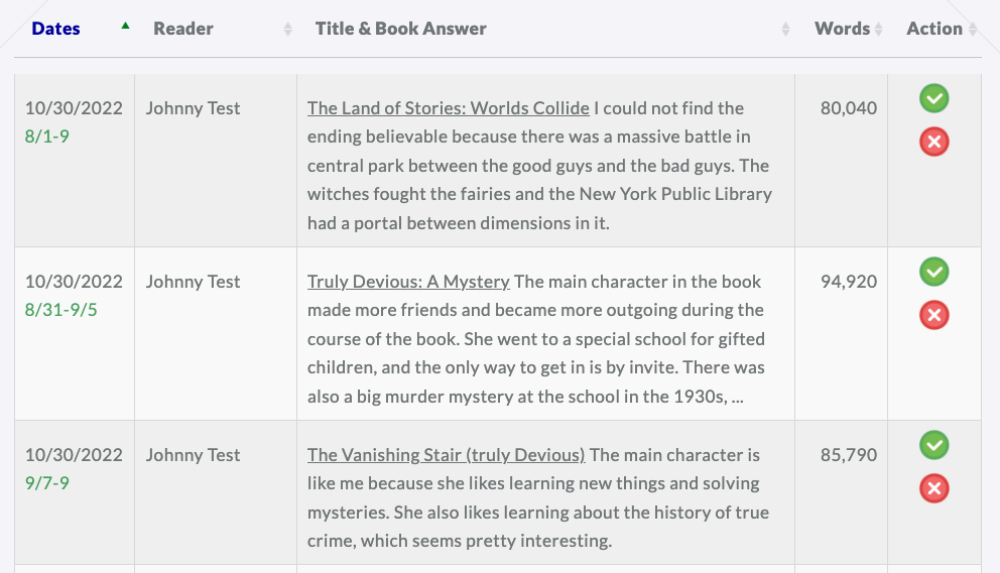This screenshot has width=1000, height=573.
Task: Approve The Vanishing Stair entry
Action: pyautogui.click(x=934, y=445)
